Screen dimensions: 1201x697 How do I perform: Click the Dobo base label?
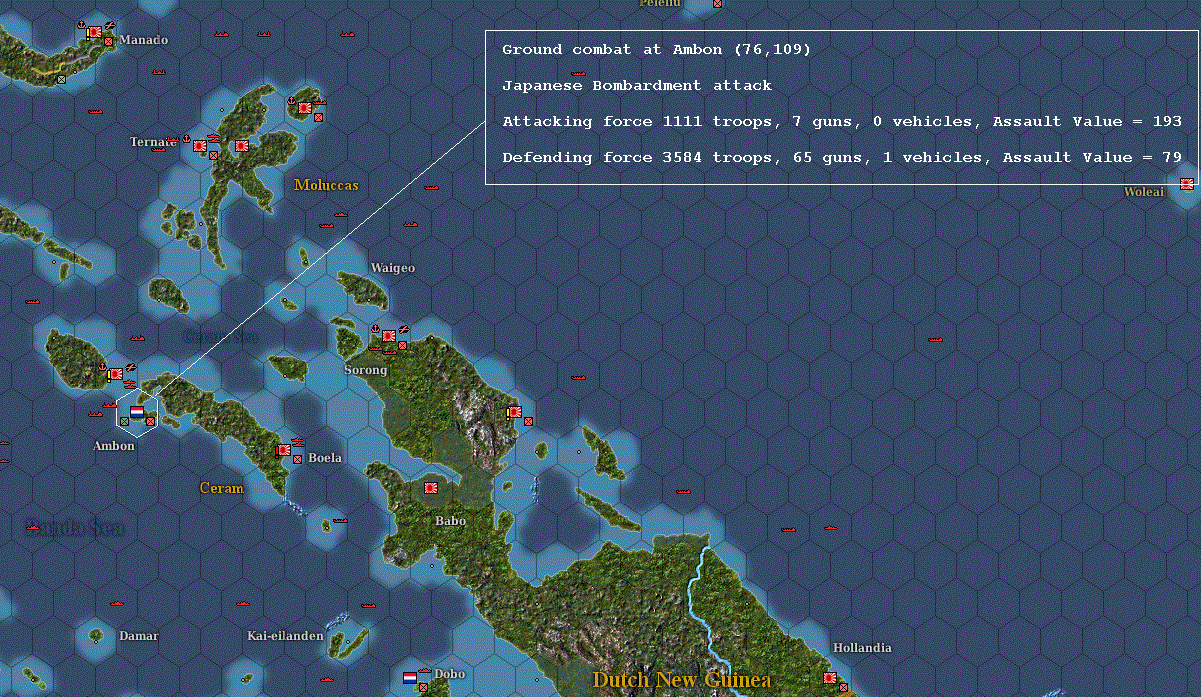pyautogui.click(x=449, y=674)
